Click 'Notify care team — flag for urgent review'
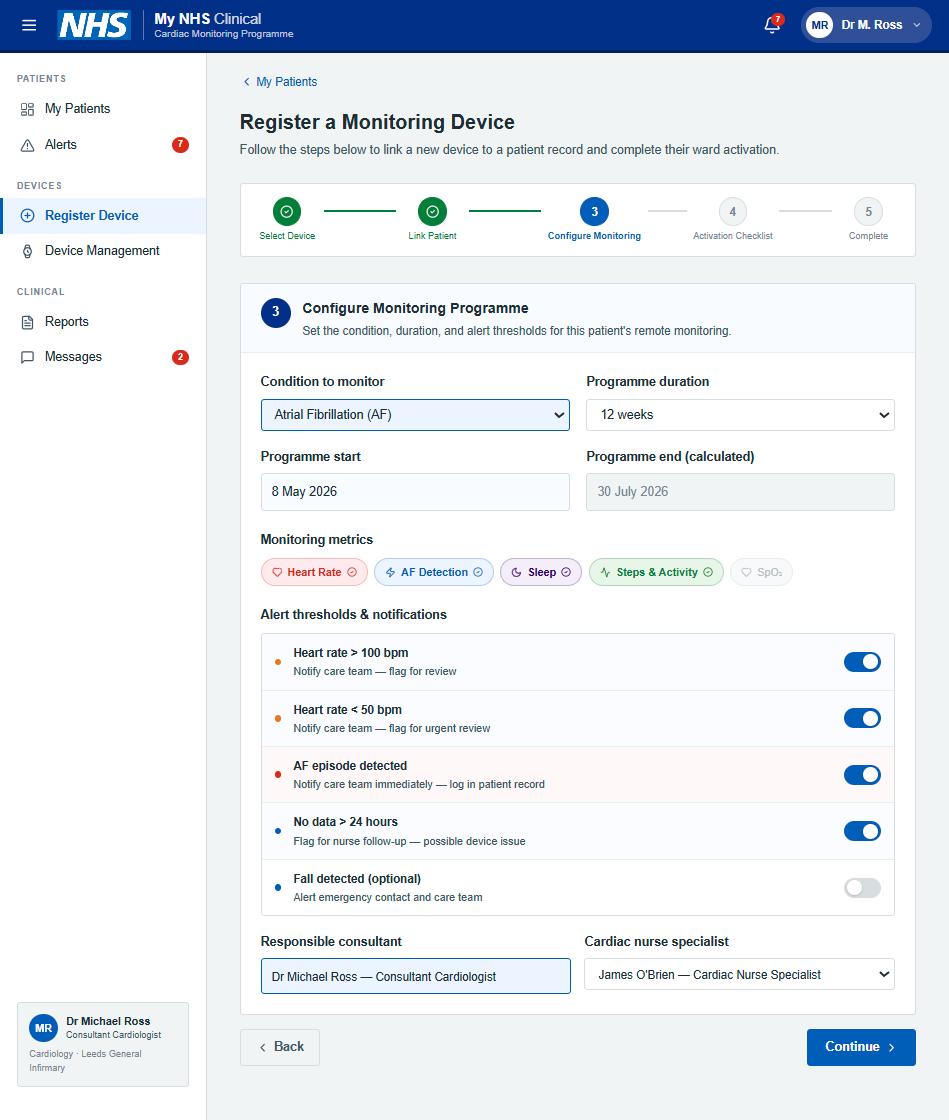The height and width of the screenshot is (1120, 949). pos(392,729)
